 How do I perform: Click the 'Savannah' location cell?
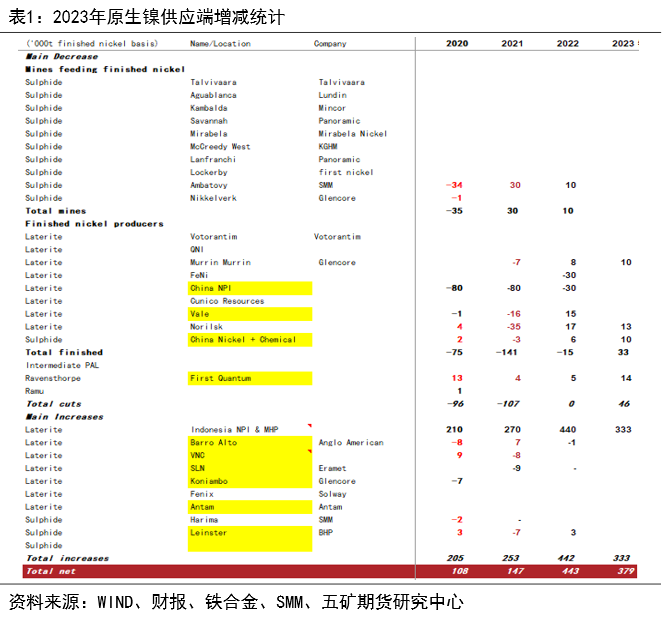(x=209, y=121)
